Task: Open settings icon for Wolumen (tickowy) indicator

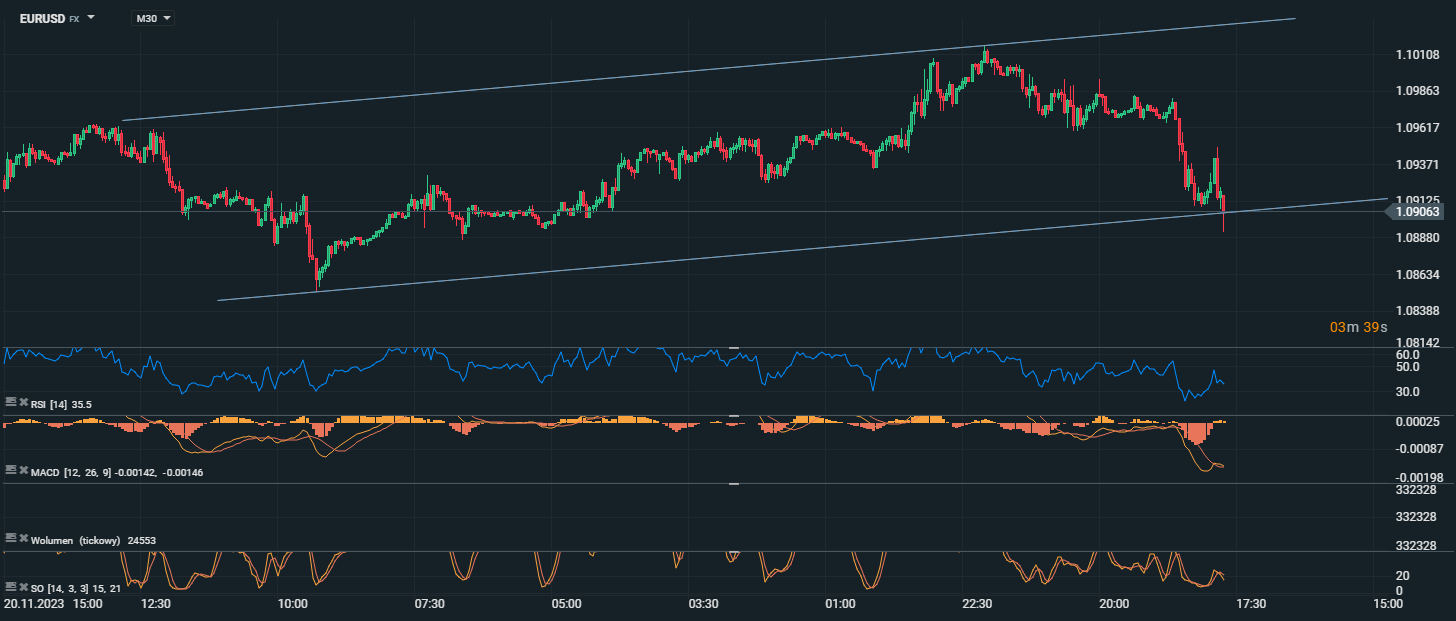Action: click(11, 538)
